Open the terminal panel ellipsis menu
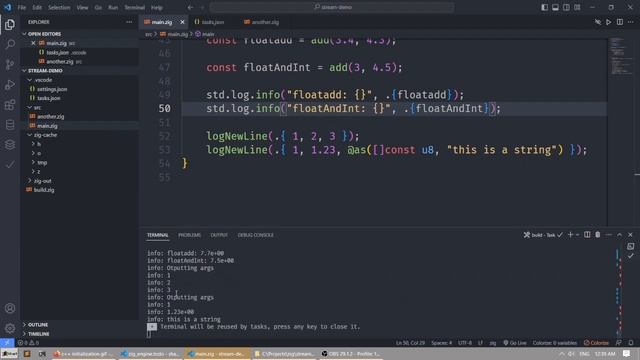Image resolution: width=640 pixels, height=360 pixels. tap(609, 235)
